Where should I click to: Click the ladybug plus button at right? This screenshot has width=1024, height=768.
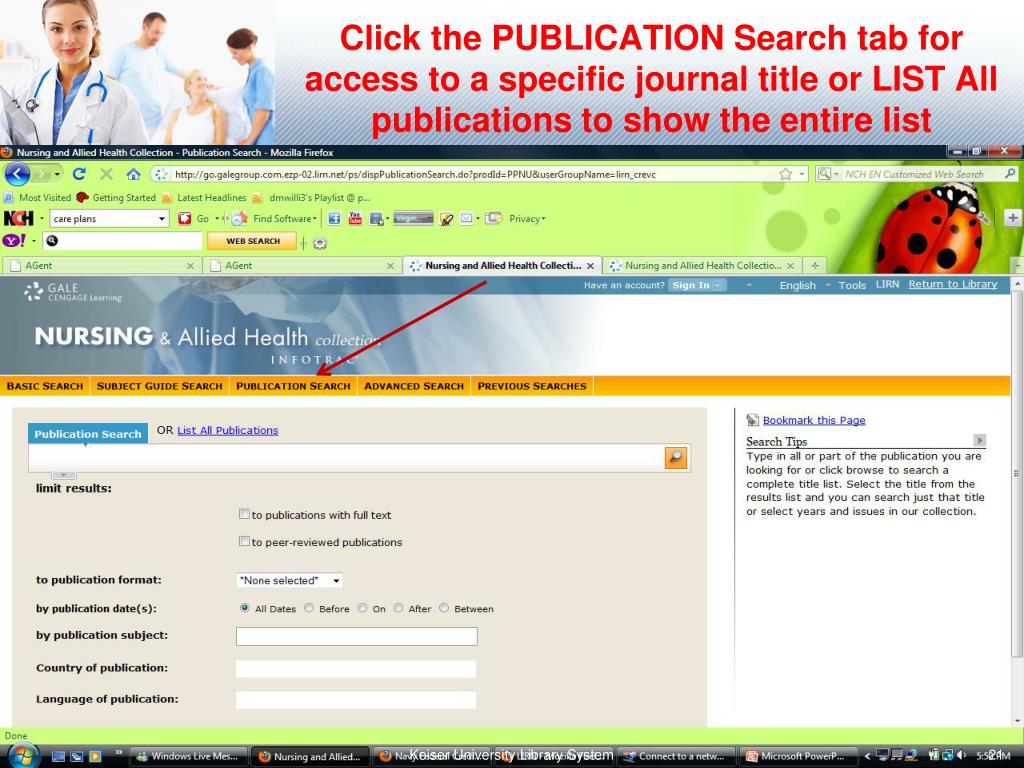[x=1012, y=218]
